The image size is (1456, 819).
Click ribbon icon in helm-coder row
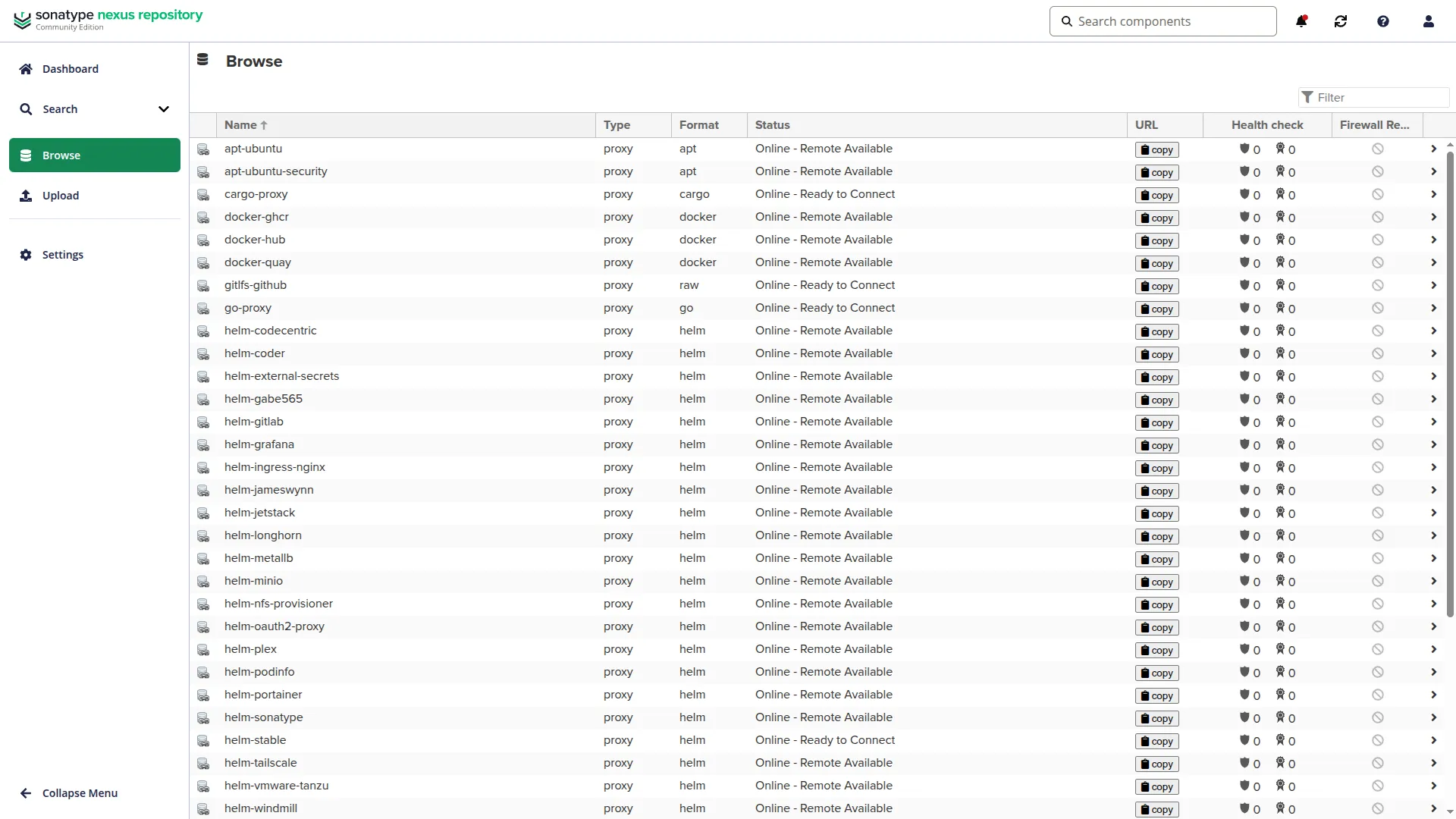tap(1280, 353)
